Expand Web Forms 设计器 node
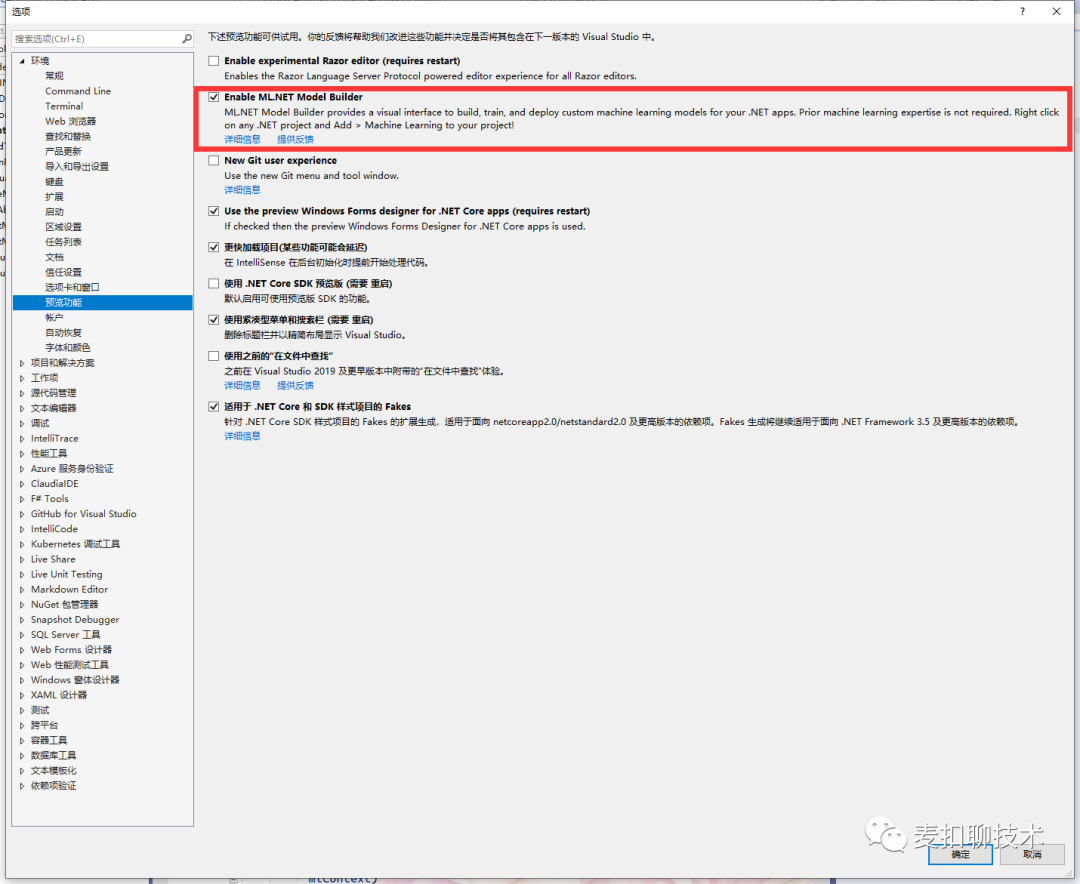Screen dimensions: 1080x884 click(22, 650)
